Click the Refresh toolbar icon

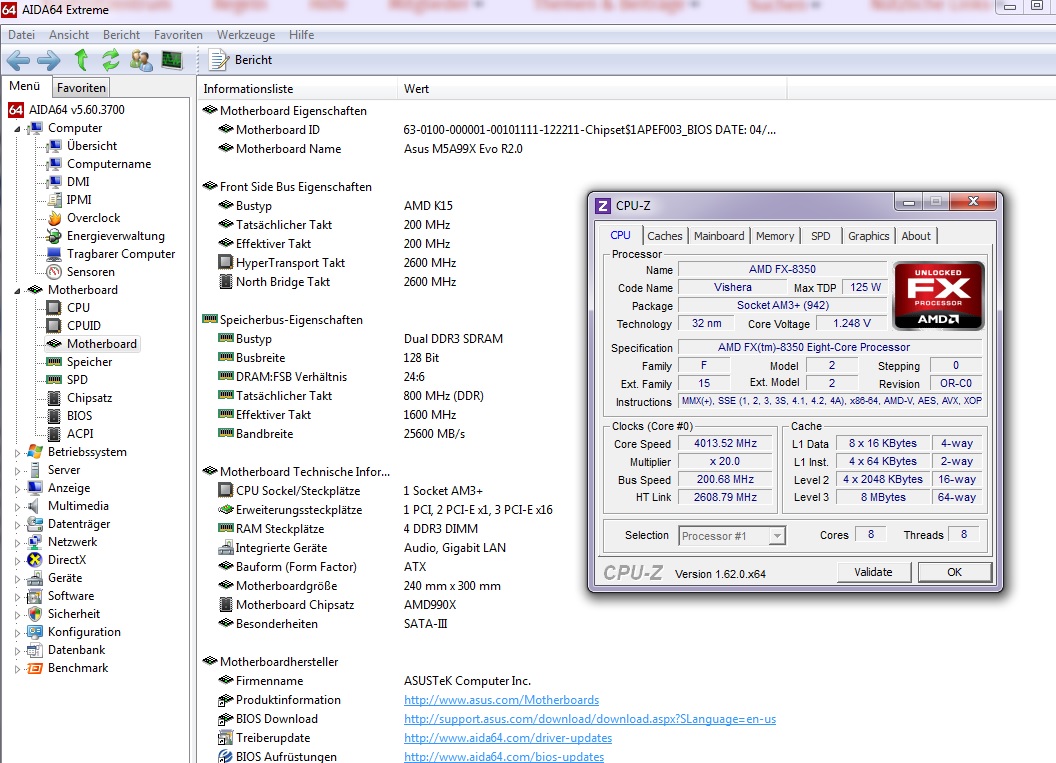(x=110, y=60)
